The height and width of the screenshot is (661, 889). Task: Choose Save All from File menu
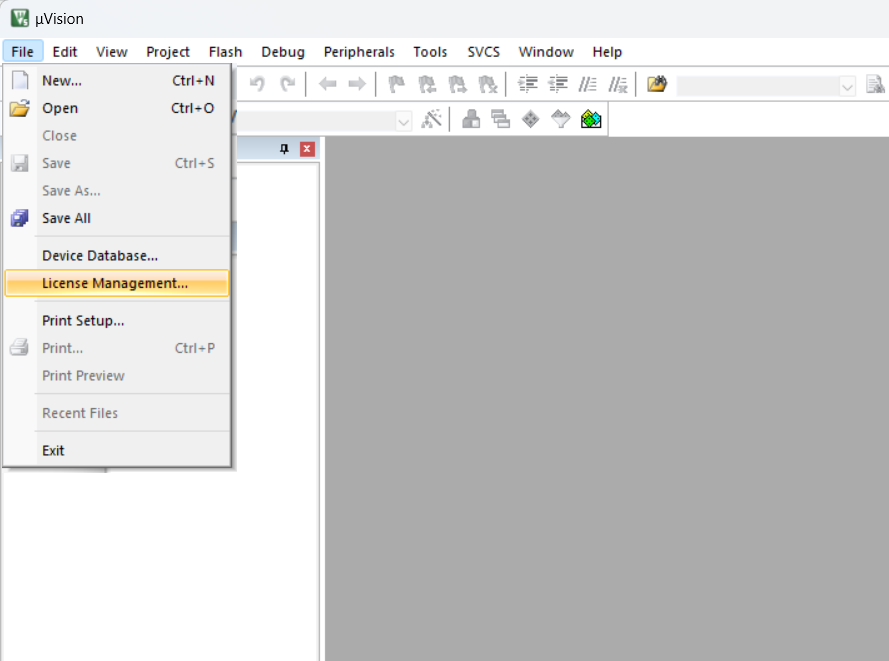point(117,218)
